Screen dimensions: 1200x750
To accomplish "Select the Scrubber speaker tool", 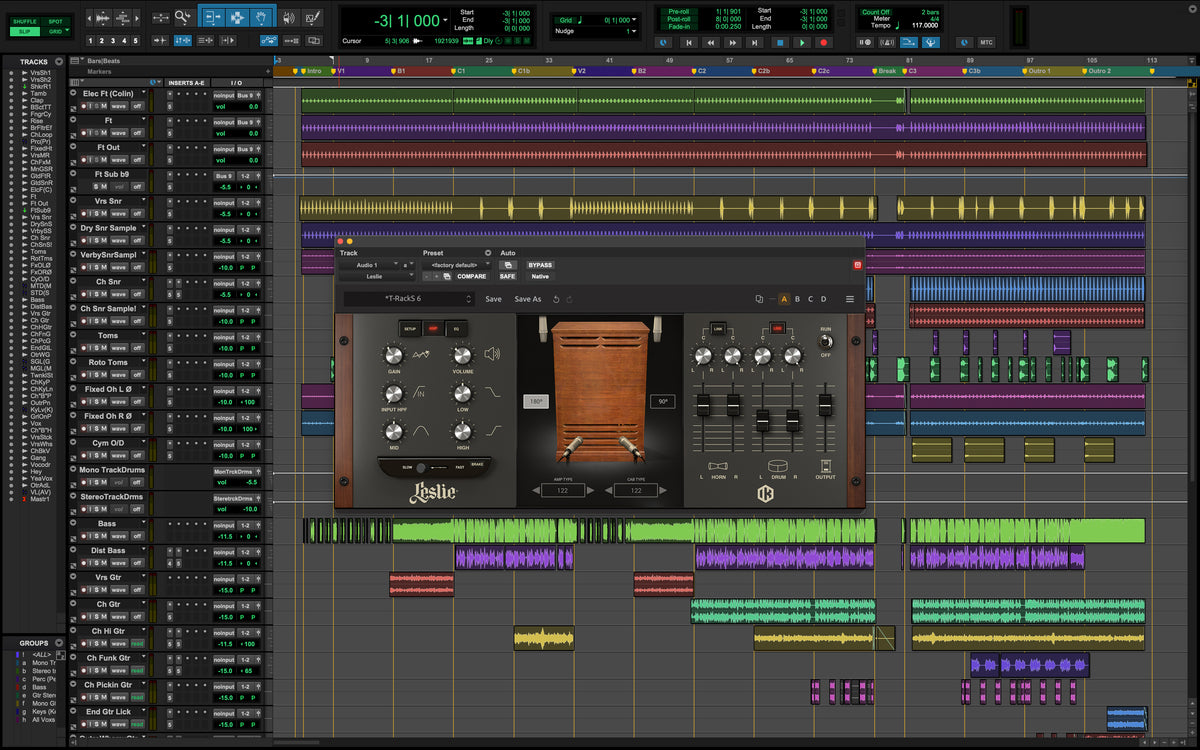I will click(x=289, y=17).
